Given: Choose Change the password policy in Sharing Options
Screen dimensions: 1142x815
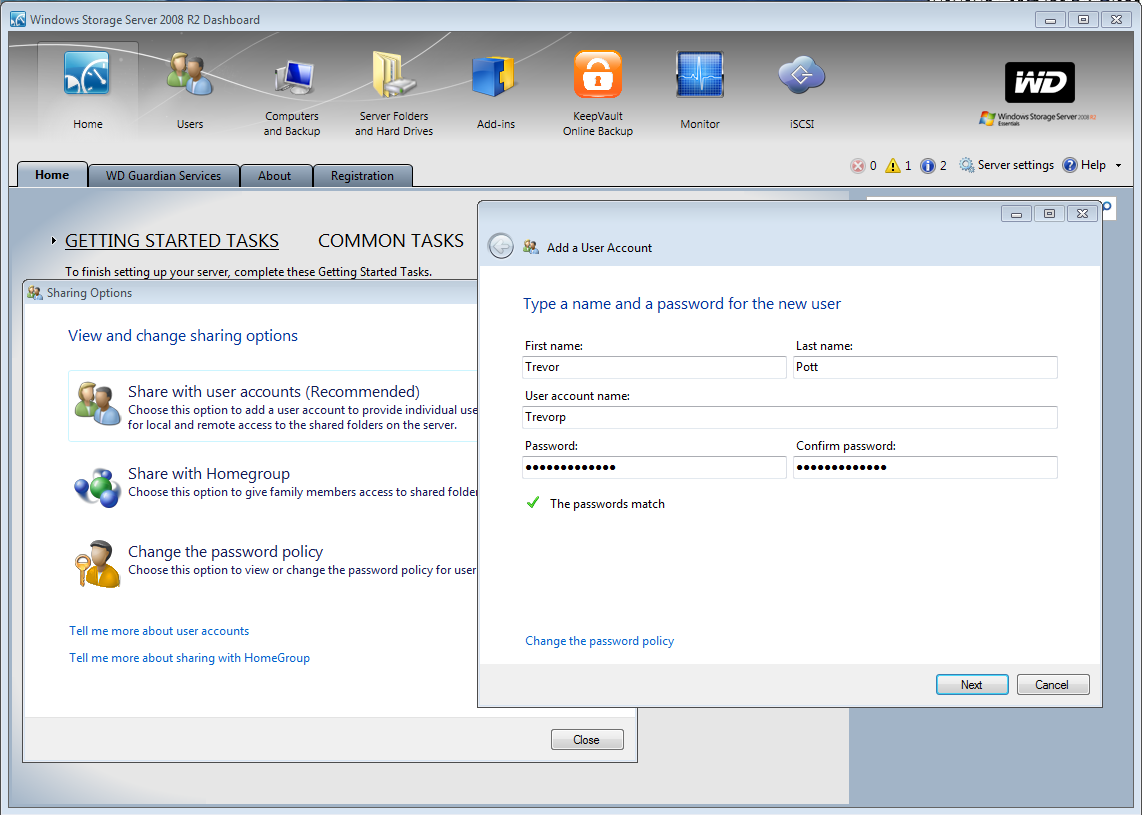Looking at the screenshot, I should click(x=226, y=552).
